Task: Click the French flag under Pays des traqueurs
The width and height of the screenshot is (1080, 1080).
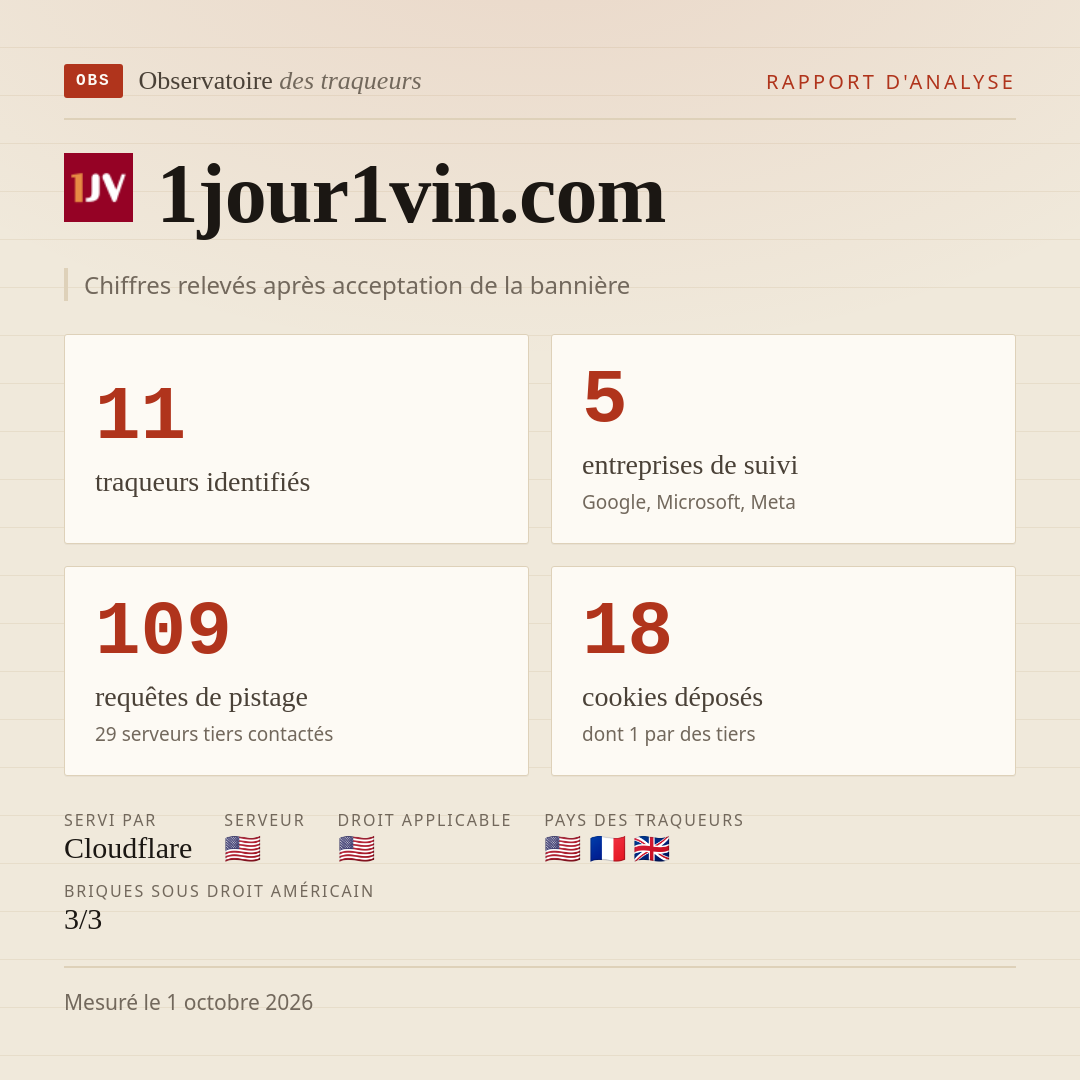Action: pos(607,849)
